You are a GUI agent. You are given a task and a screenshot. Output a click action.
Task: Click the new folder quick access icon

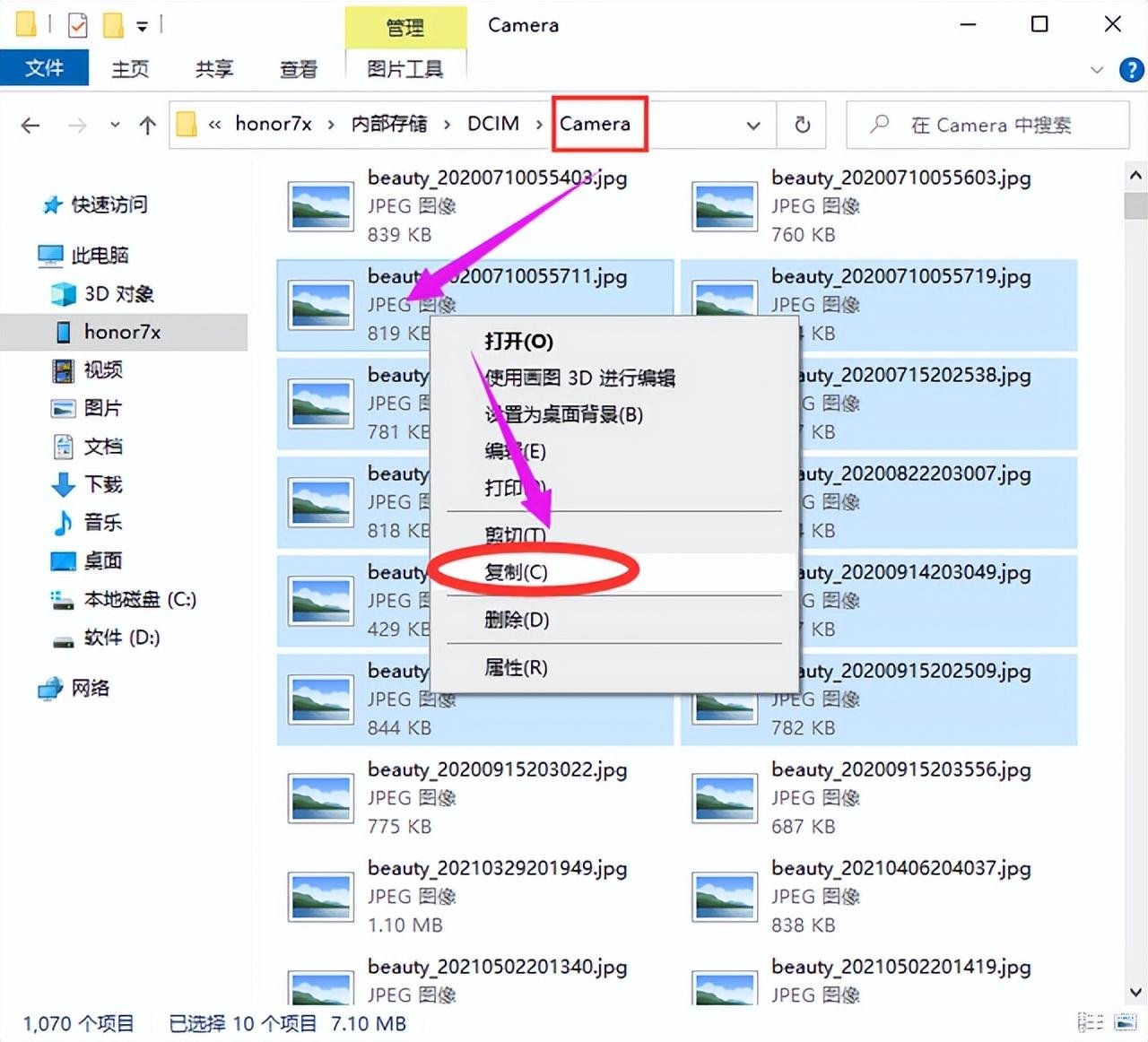click(113, 25)
